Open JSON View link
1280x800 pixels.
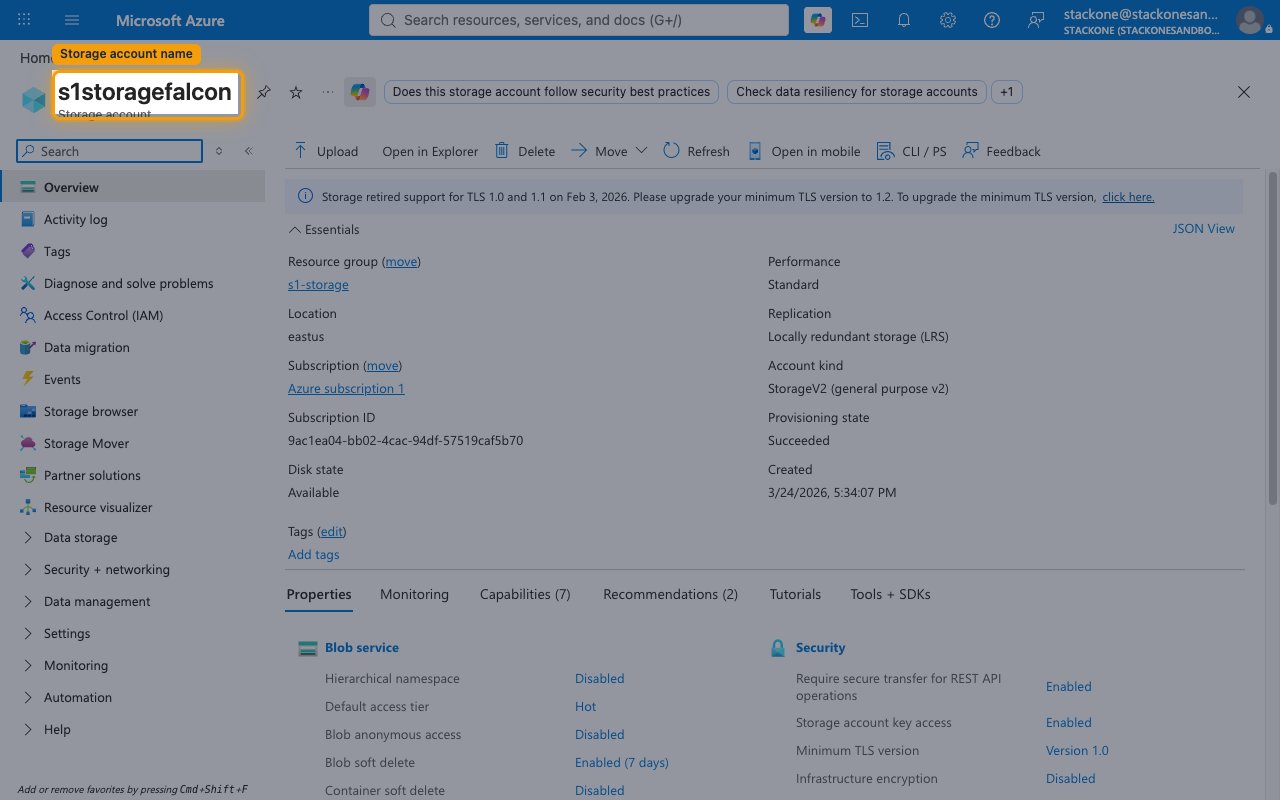click(x=1203, y=228)
